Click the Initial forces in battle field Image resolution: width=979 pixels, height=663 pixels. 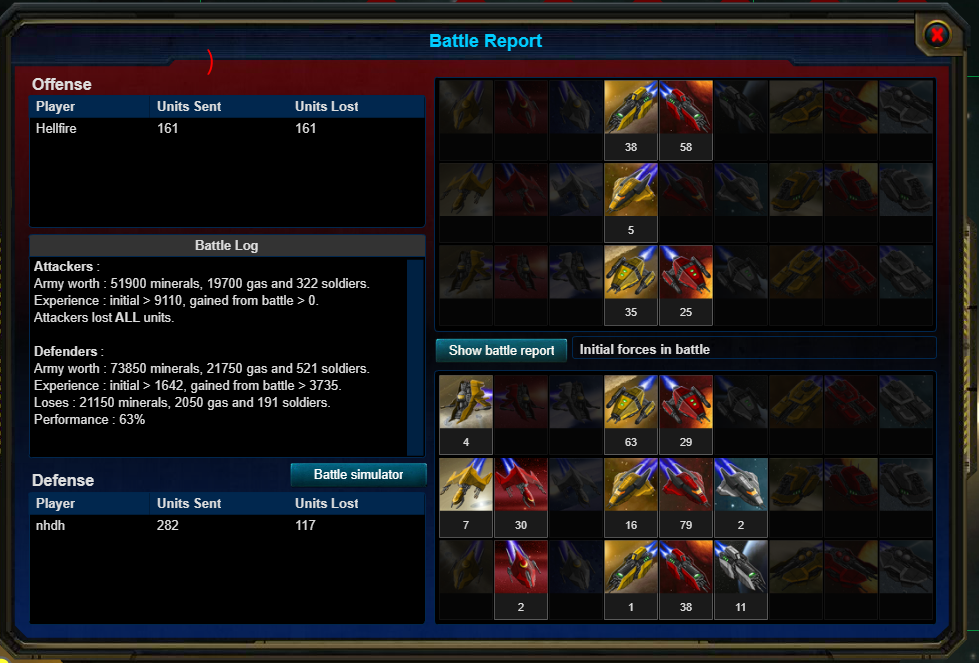(x=754, y=349)
